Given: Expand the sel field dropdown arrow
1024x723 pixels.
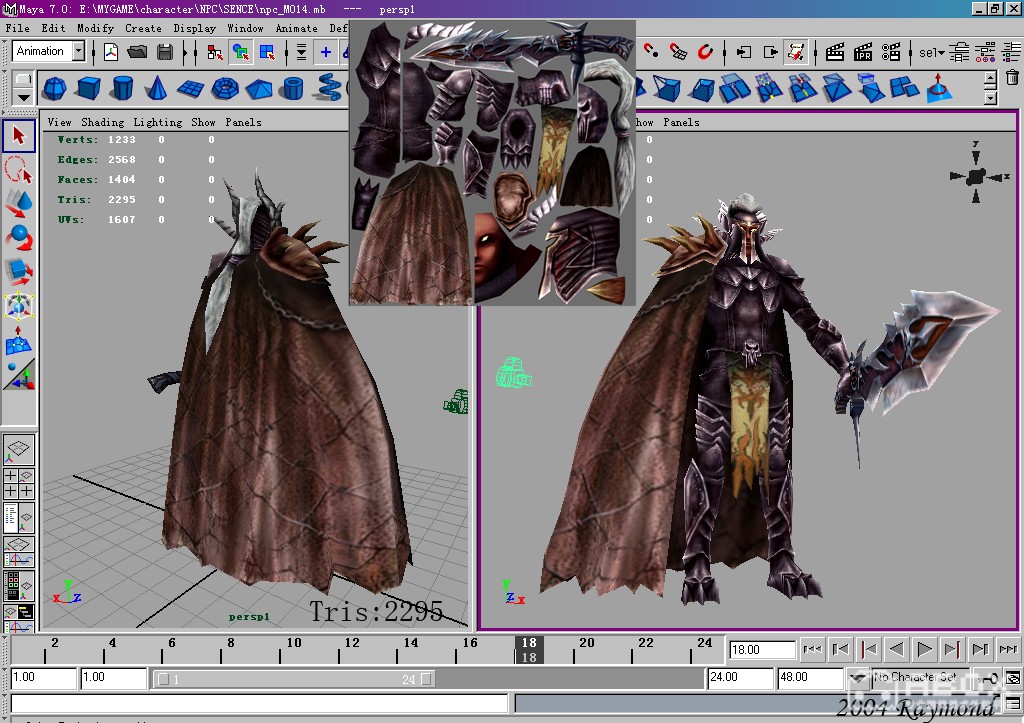Looking at the screenshot, I should point(940,52).
